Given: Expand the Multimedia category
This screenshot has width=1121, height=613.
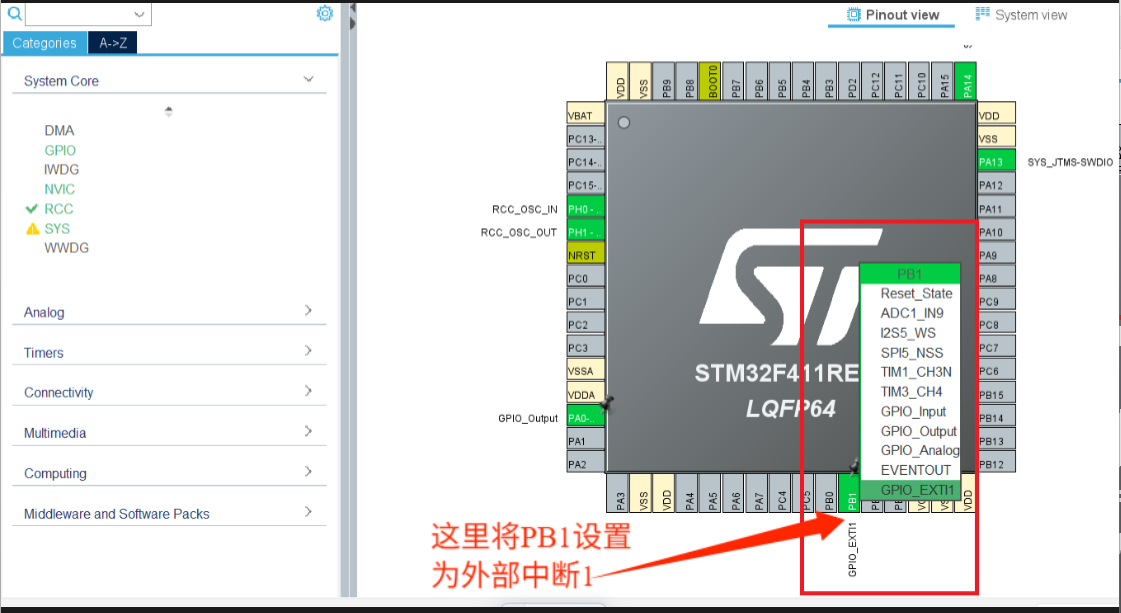Looking at the screenshot, I should tap(169, 433).
